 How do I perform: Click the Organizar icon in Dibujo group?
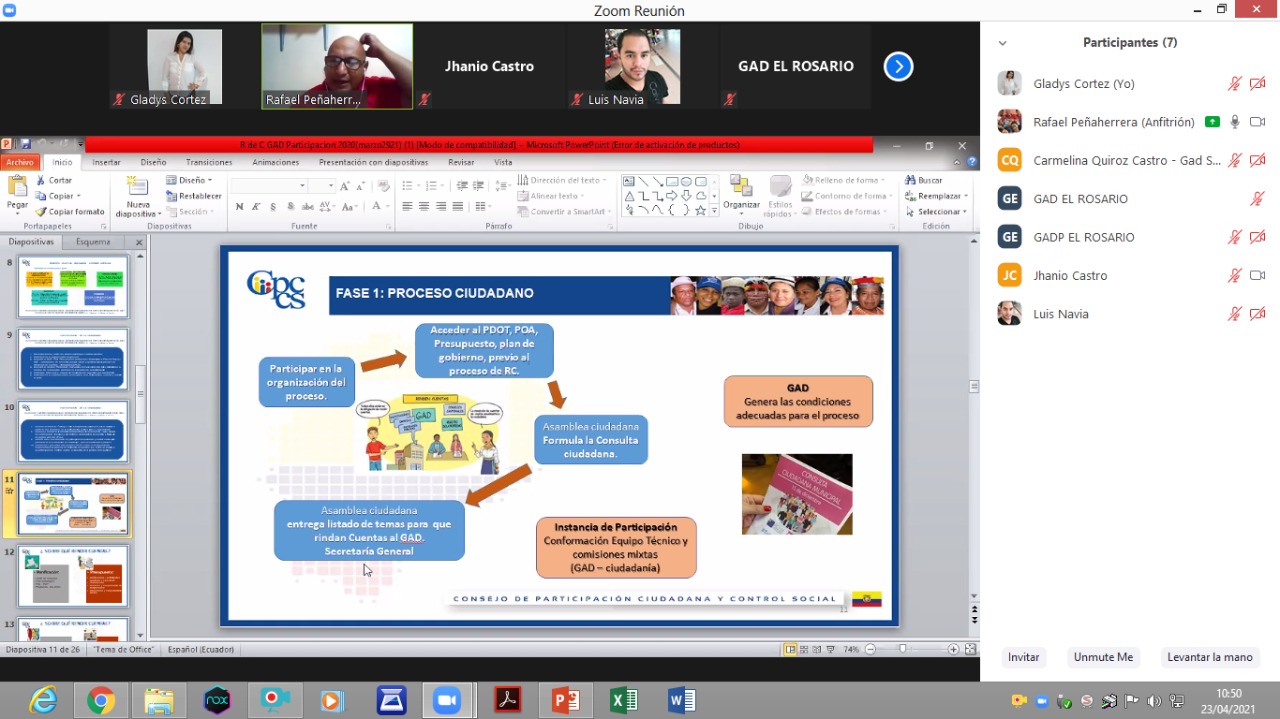point(741,187)
